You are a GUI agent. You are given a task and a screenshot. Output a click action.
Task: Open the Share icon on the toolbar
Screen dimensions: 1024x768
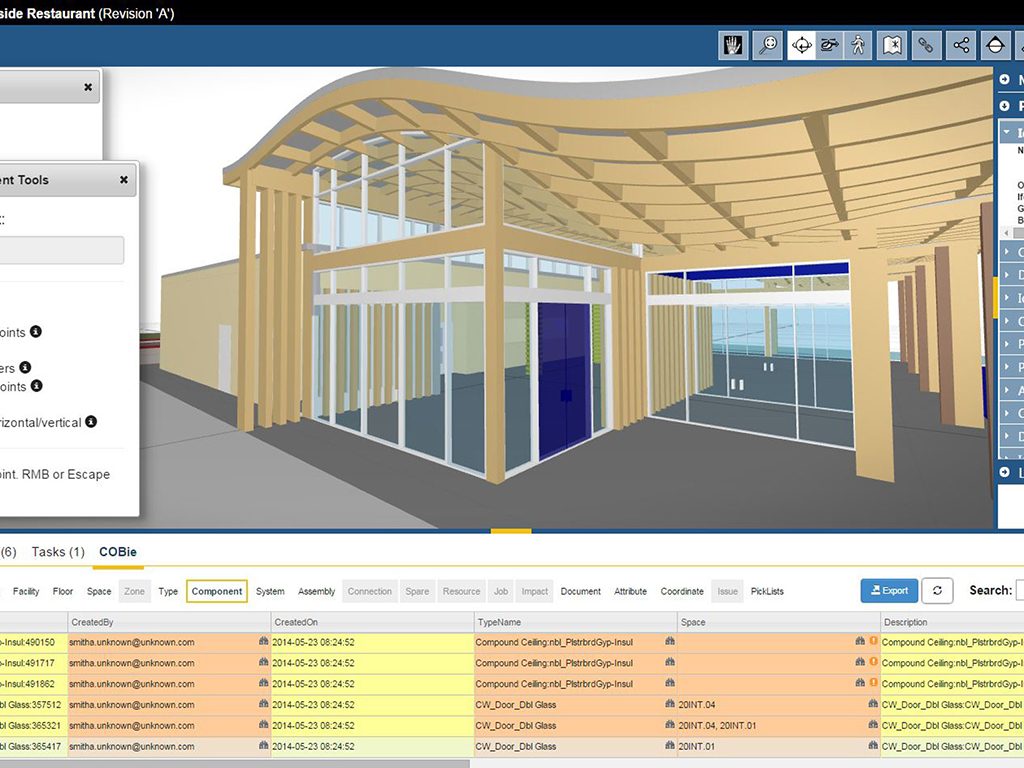[960, 45]
